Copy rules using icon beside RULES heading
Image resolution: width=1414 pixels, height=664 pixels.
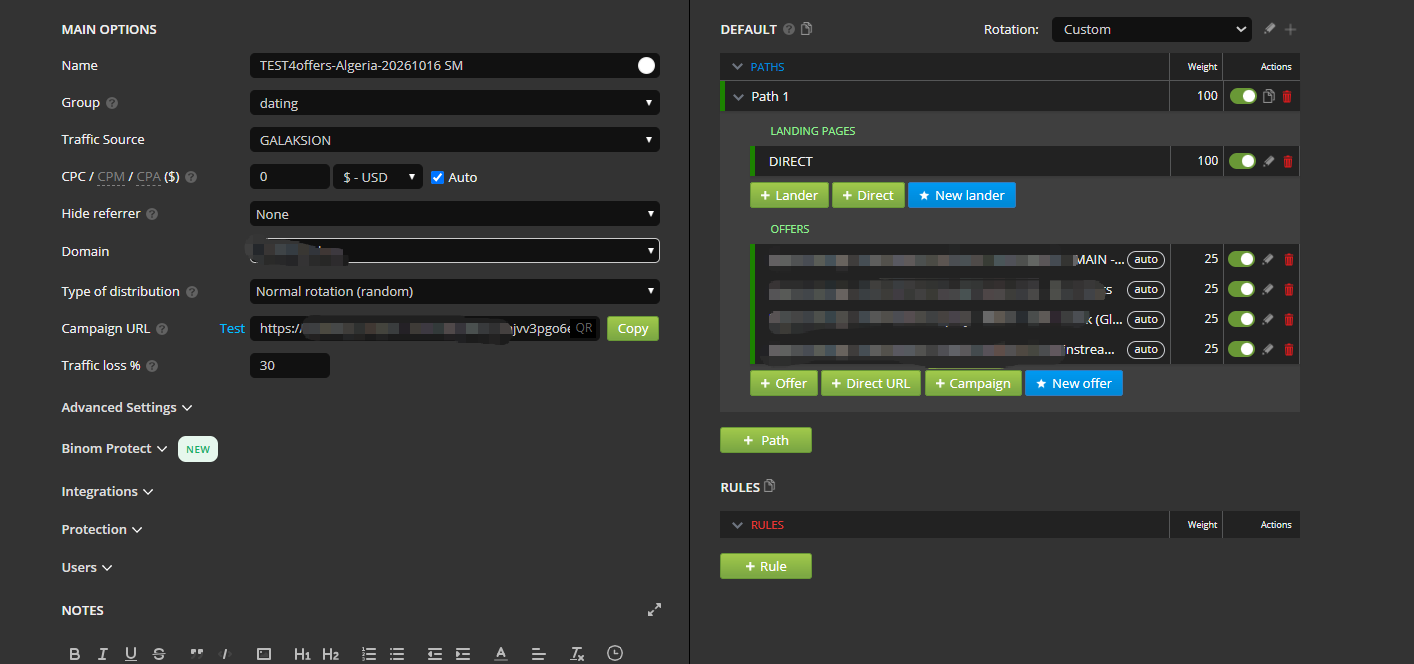(769, 486)
